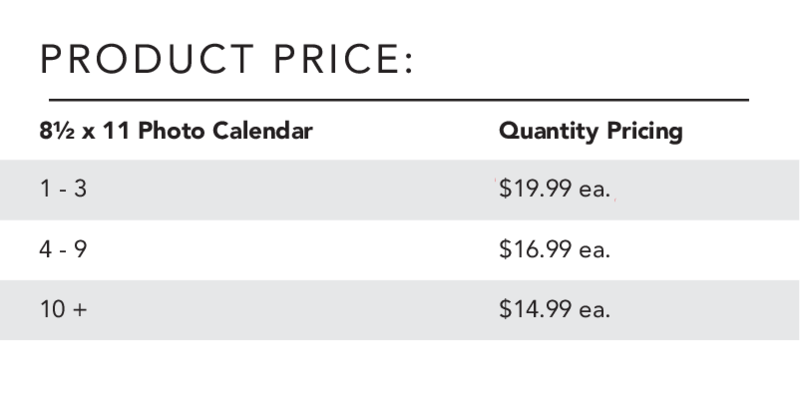Click the $14.99 price amount
The image size is (800, 400).
(535, 309)
